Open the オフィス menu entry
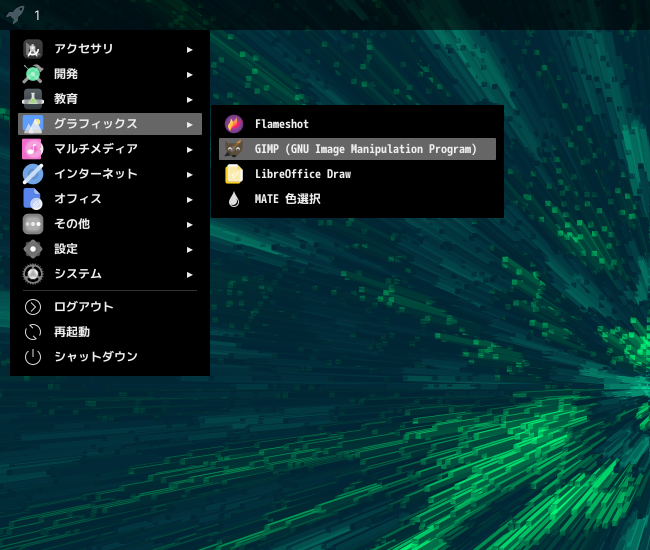The image size is (650, 550). pyautogui.click(x=110, y=199)
